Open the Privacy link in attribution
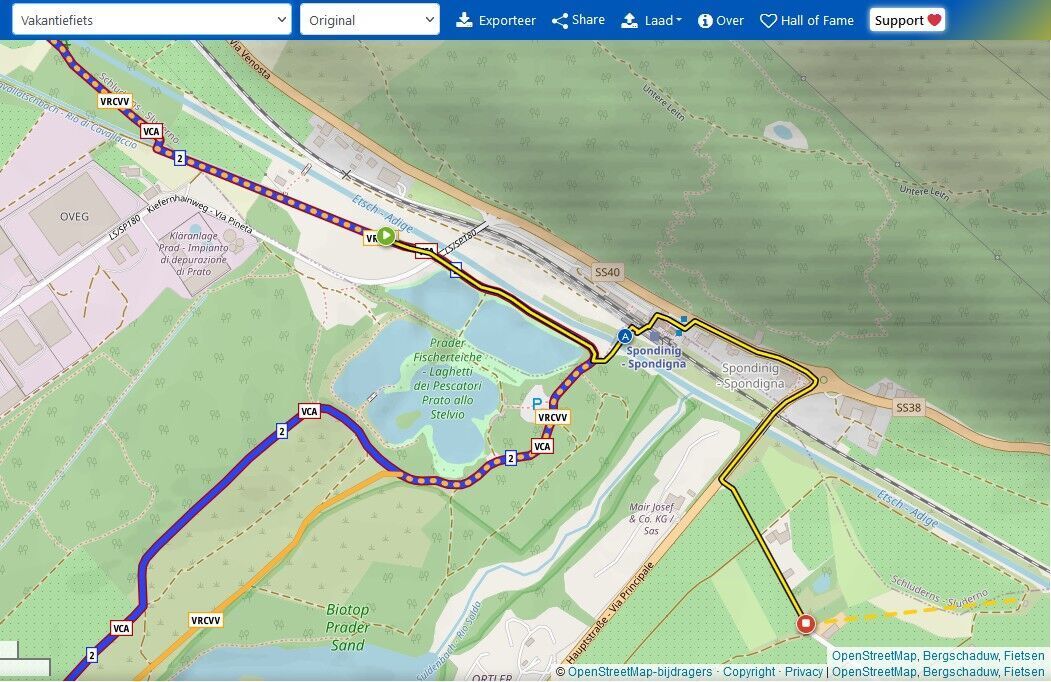 804,672
